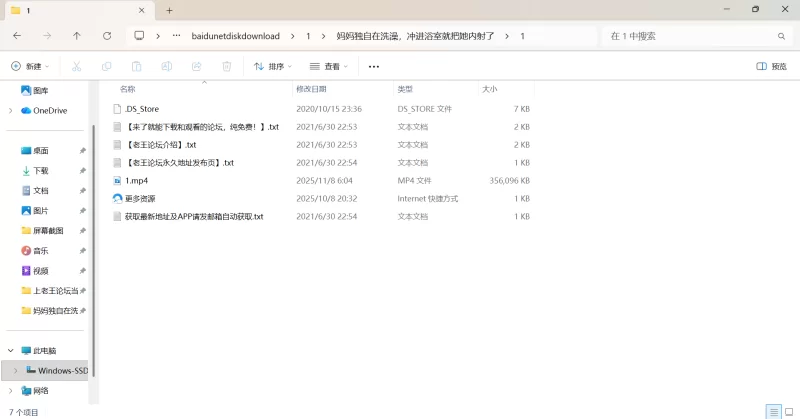Open a new tab with the plus button
800x419 pixels.
click(169, 10)
